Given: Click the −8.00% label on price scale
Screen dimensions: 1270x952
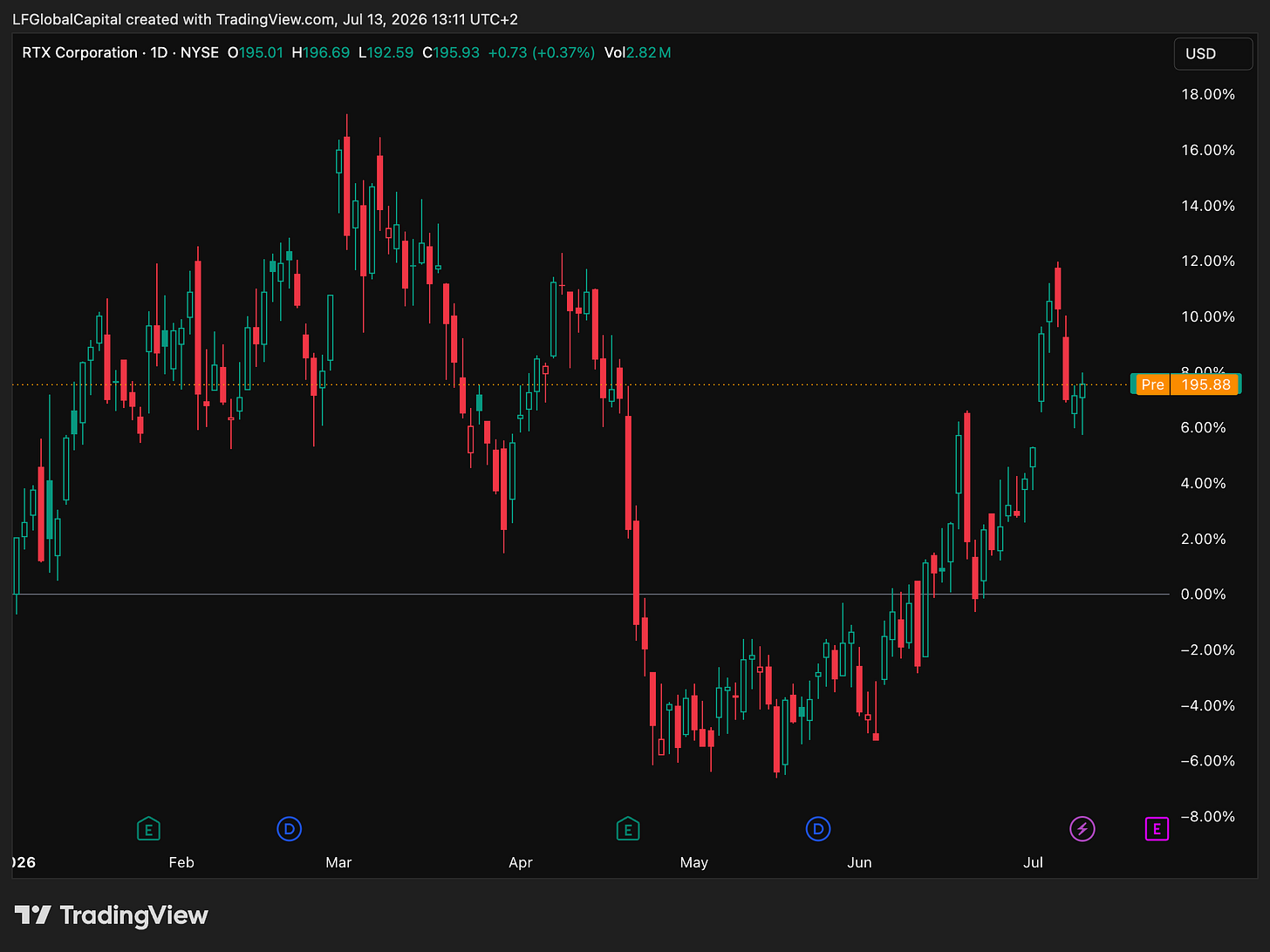Looking at the screenshot, I should (1208, 817).
